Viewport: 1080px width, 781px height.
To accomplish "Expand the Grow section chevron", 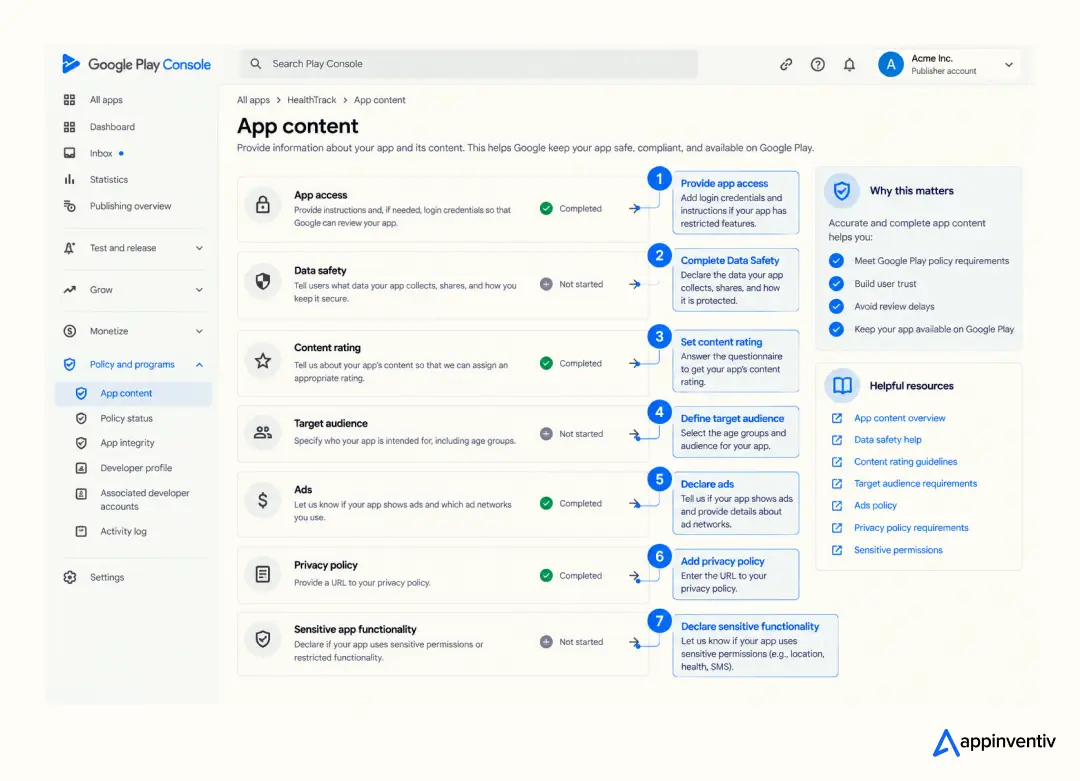I will pos(199,290).
